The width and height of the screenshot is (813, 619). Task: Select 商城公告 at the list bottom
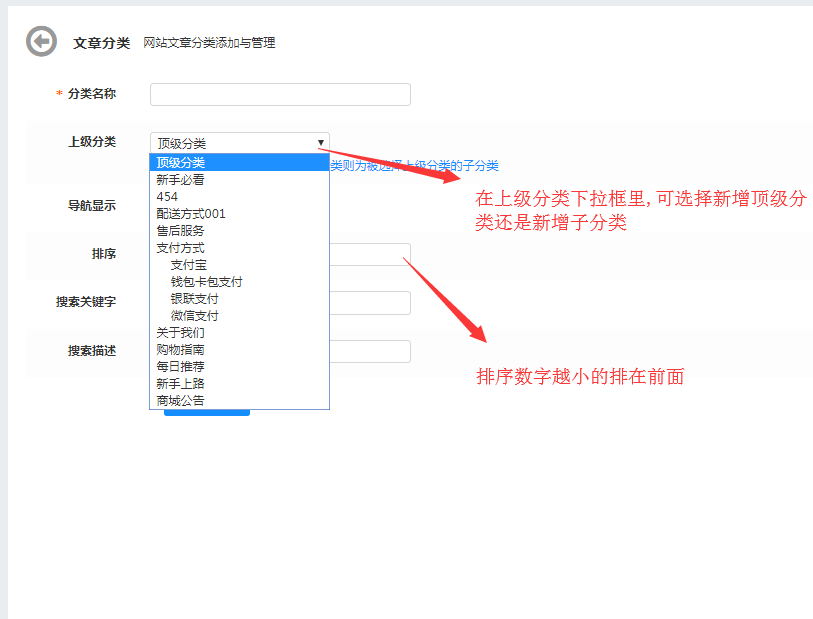(180, 400)
